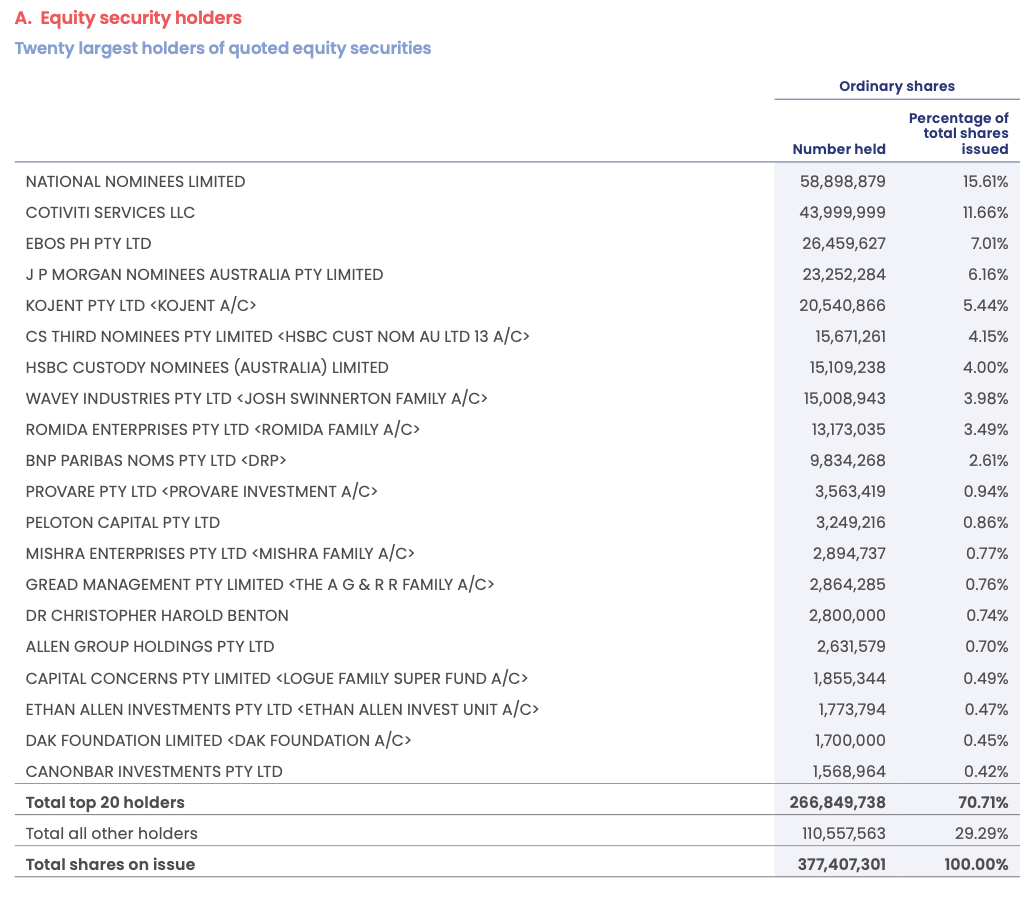Viewport: 1031px width, 897px height.
Task: Click the percentage 70.71%
Action: click(x=985, y=802)
